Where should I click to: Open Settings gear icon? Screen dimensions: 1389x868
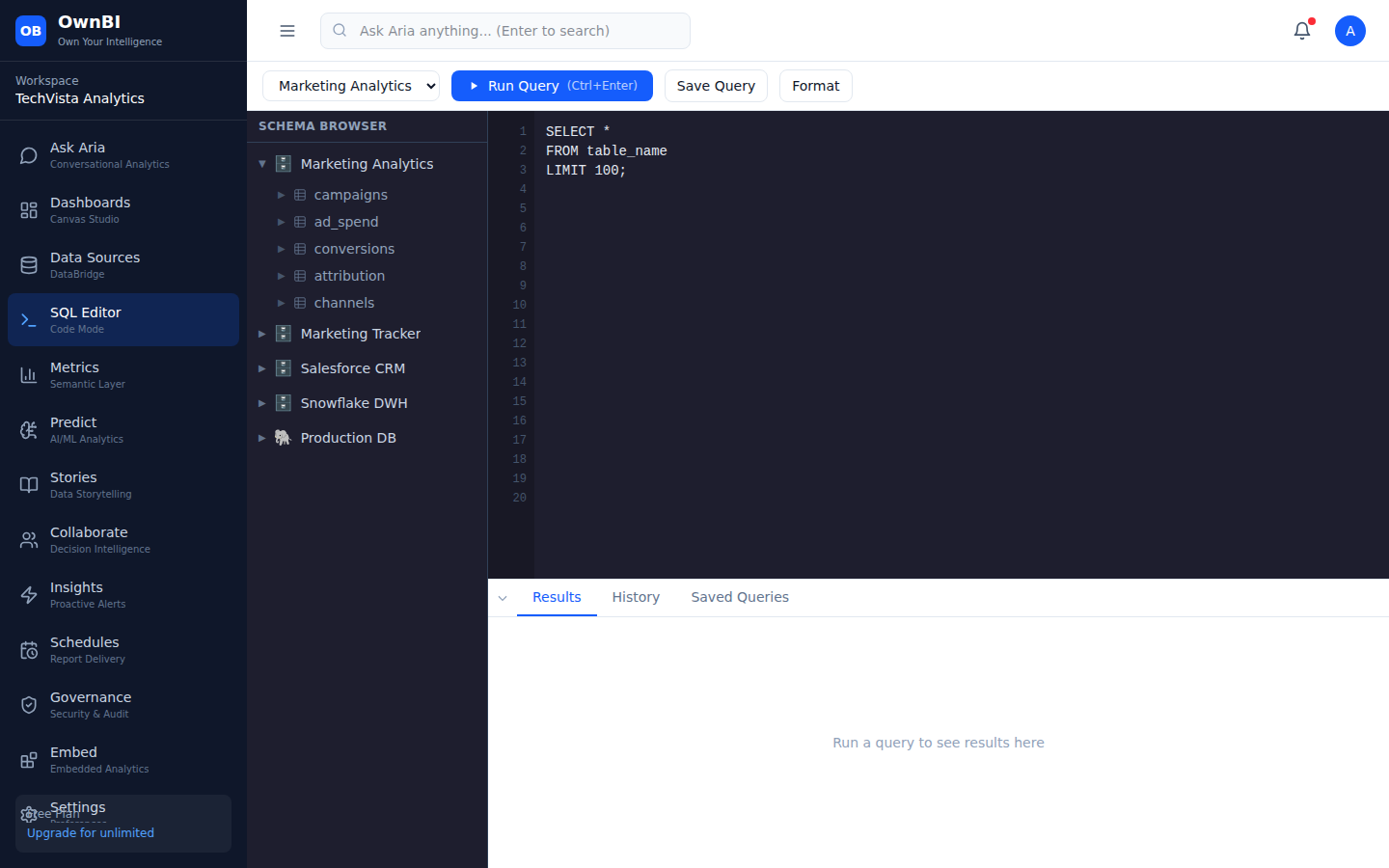coord(29,815)
